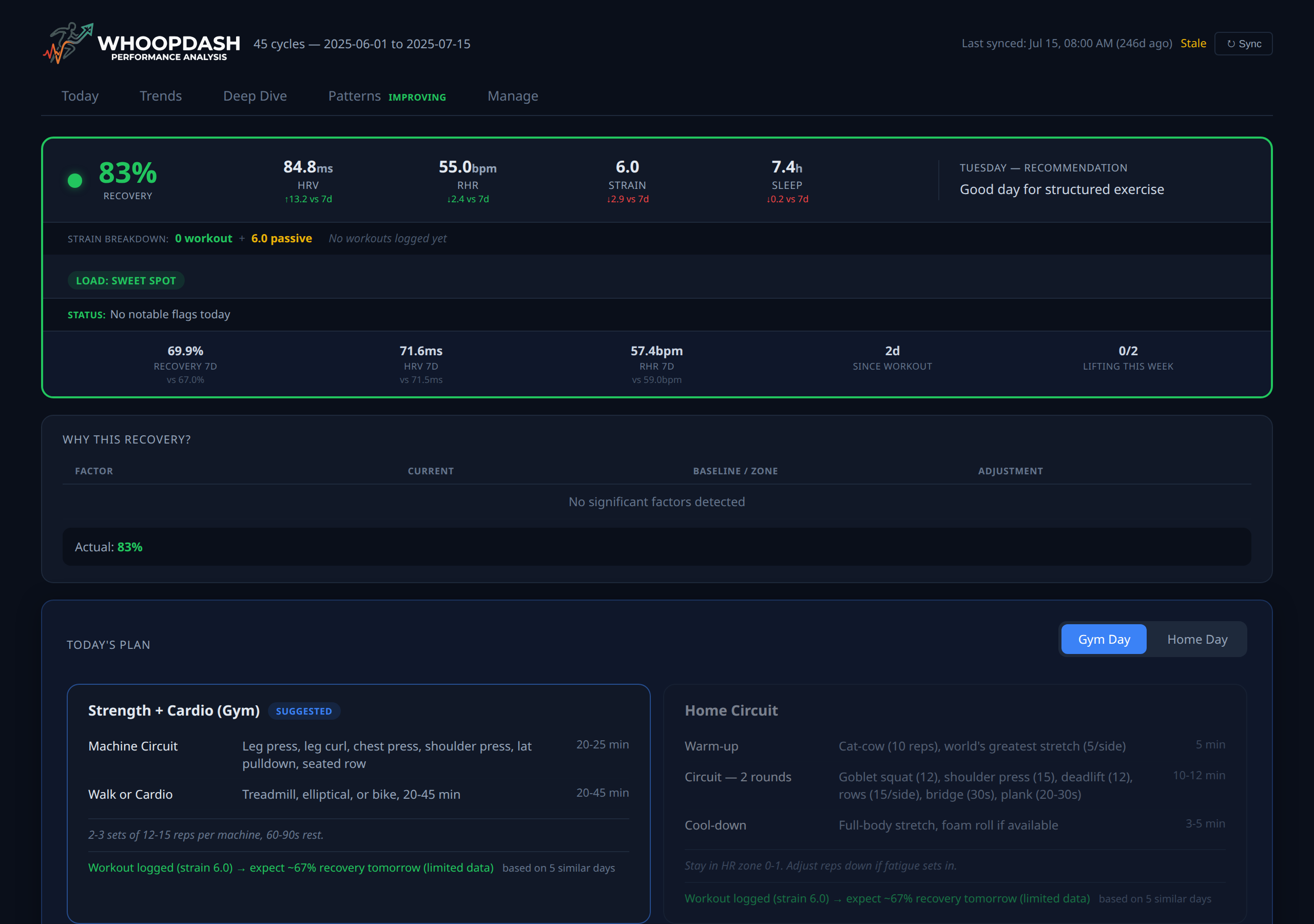The width and height of the screenshot is (1314, 924).
Task: Click the green recovery status dot
Action: (75, 180)
